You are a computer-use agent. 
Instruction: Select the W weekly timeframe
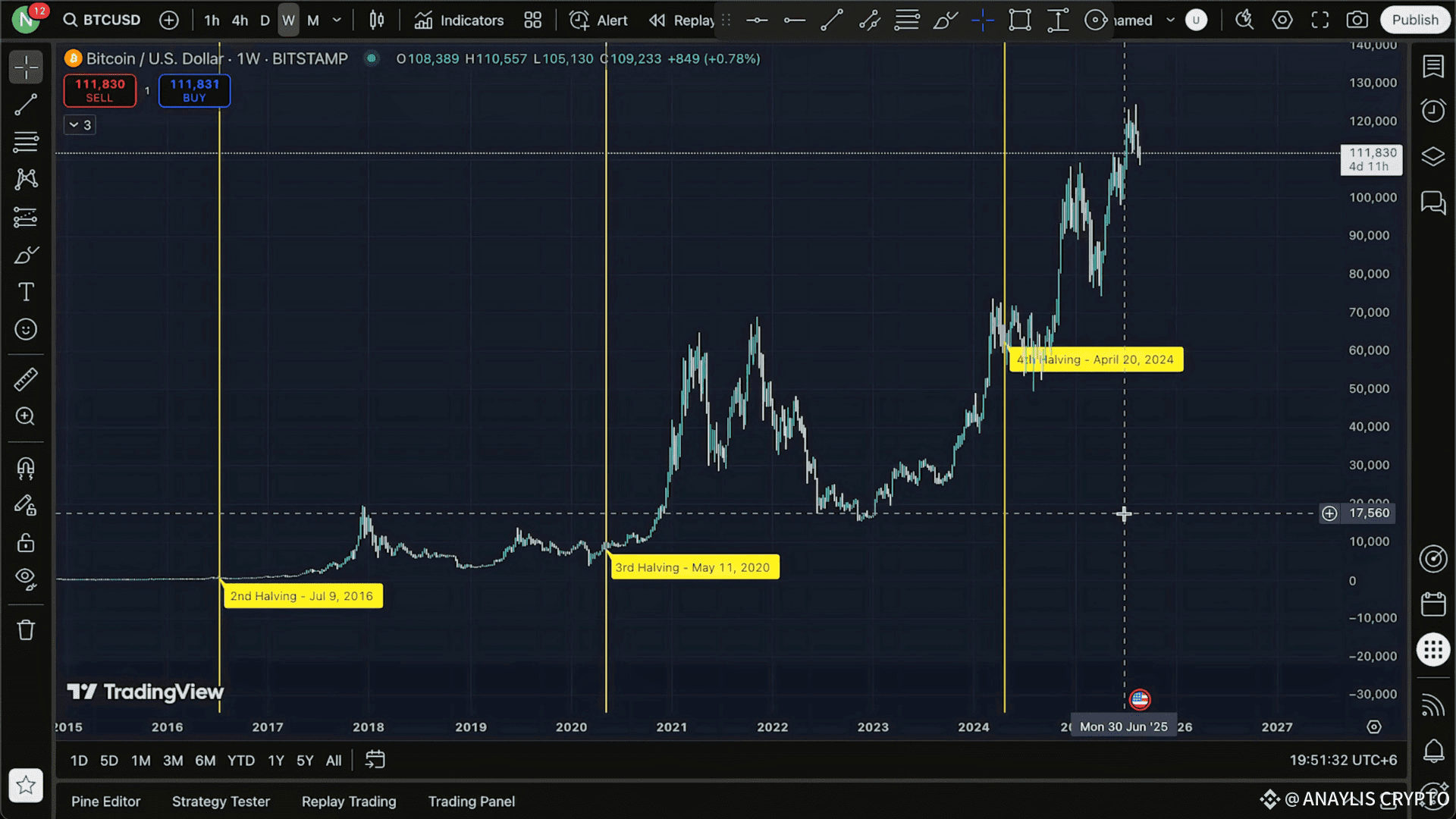pos(288,20)
